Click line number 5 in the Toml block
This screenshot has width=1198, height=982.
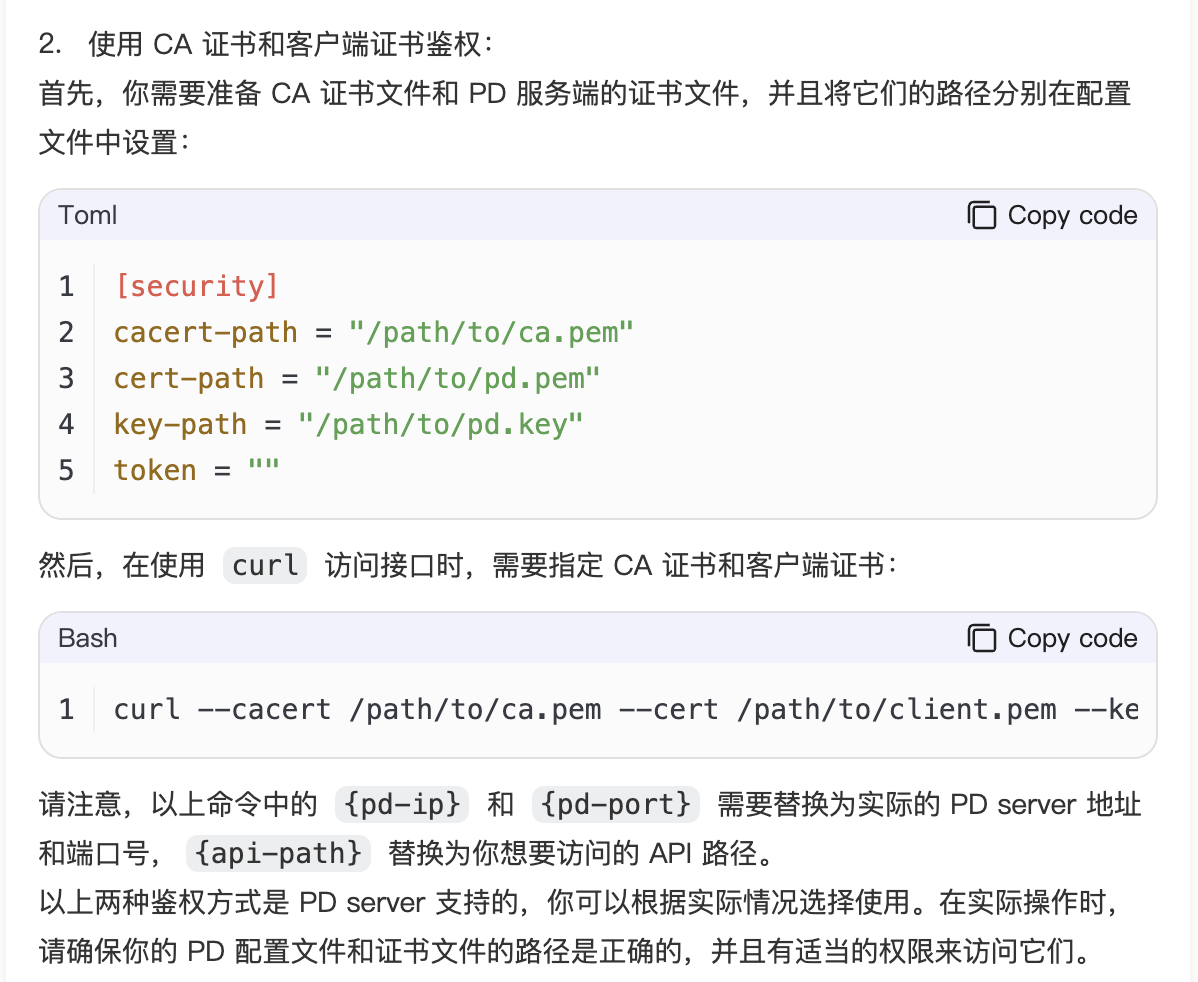(66, 470)
